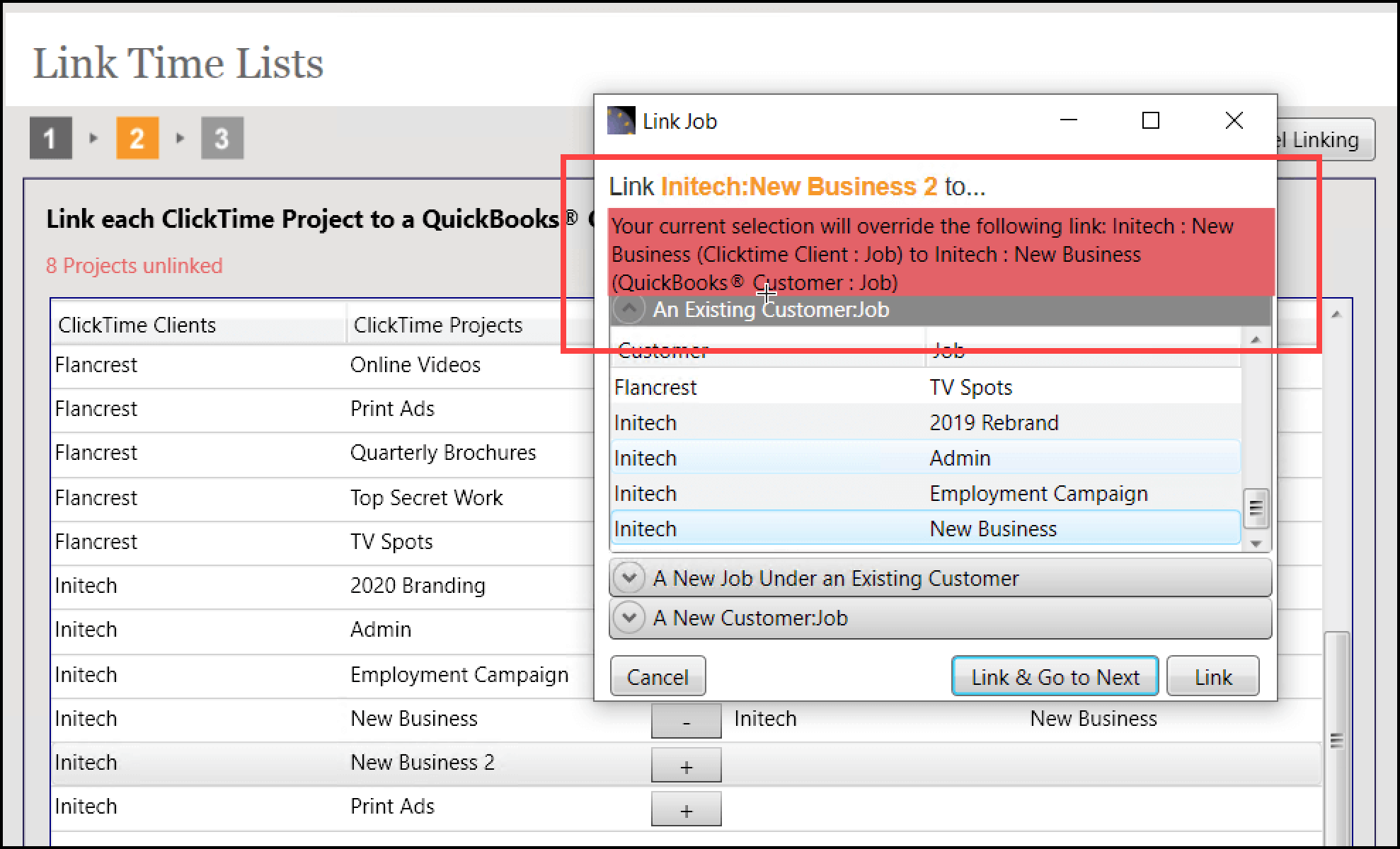The height and width of the screenshot is (849, 1400).
Task: Click the ClickTime Projects column header
Action: (470, 325)
